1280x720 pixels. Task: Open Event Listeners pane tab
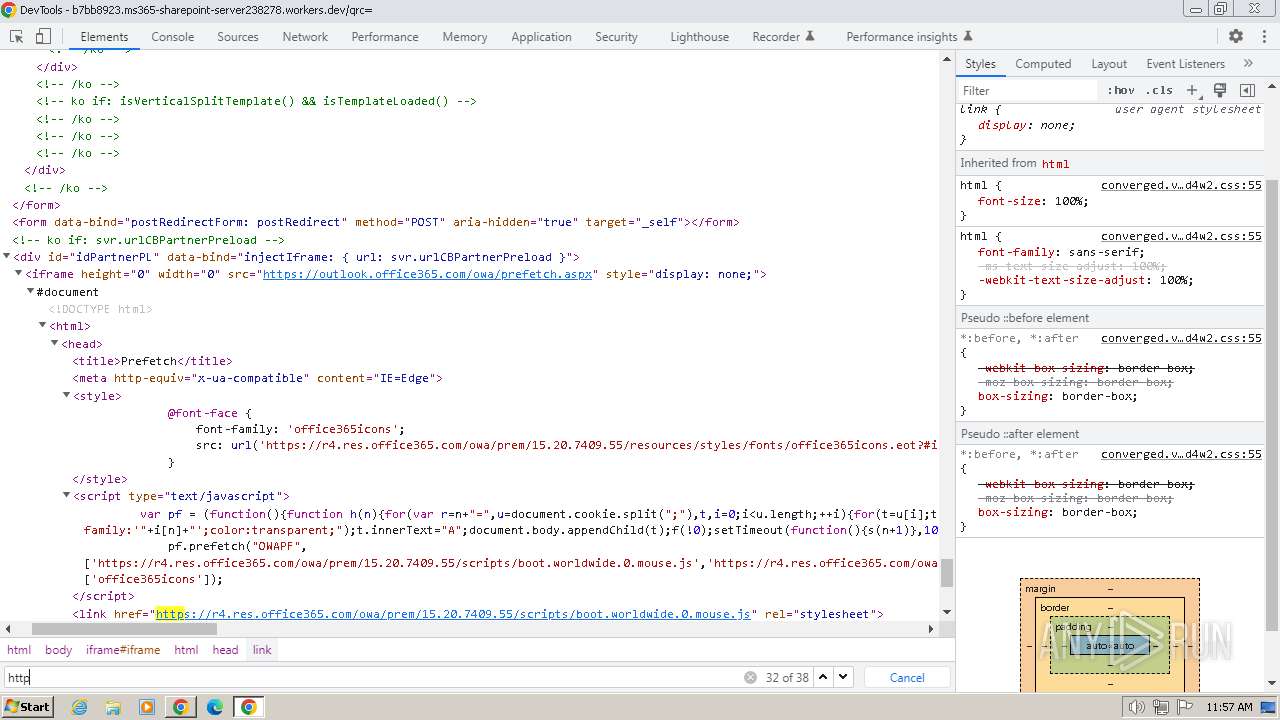point(1185,63)
